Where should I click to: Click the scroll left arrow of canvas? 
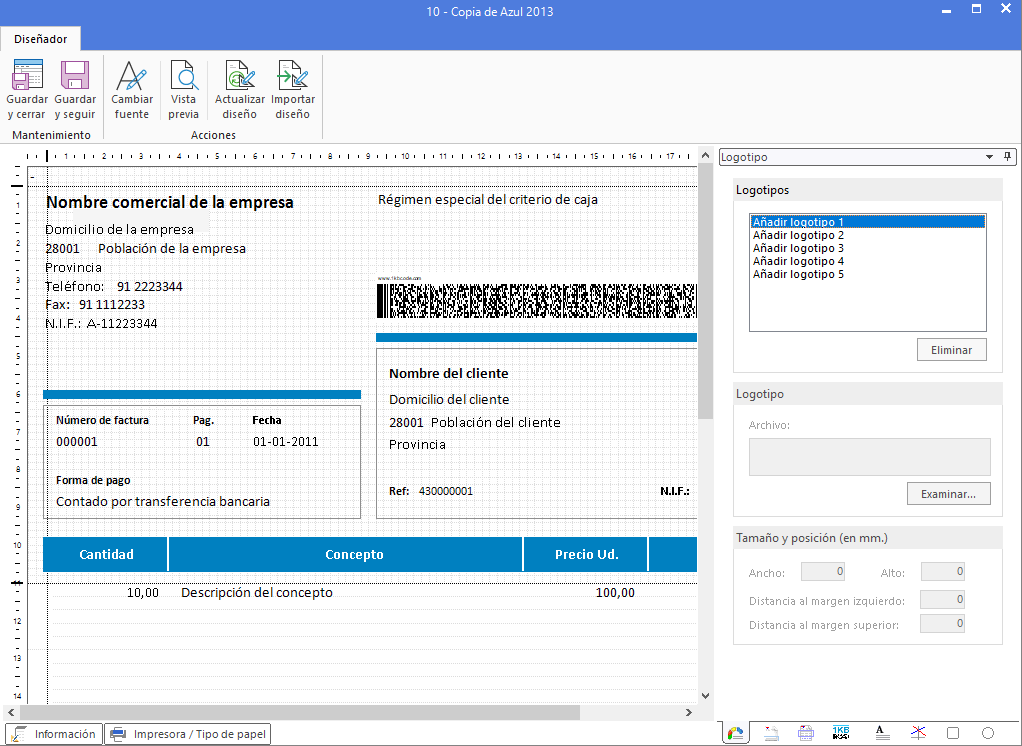tap(11, 713)
